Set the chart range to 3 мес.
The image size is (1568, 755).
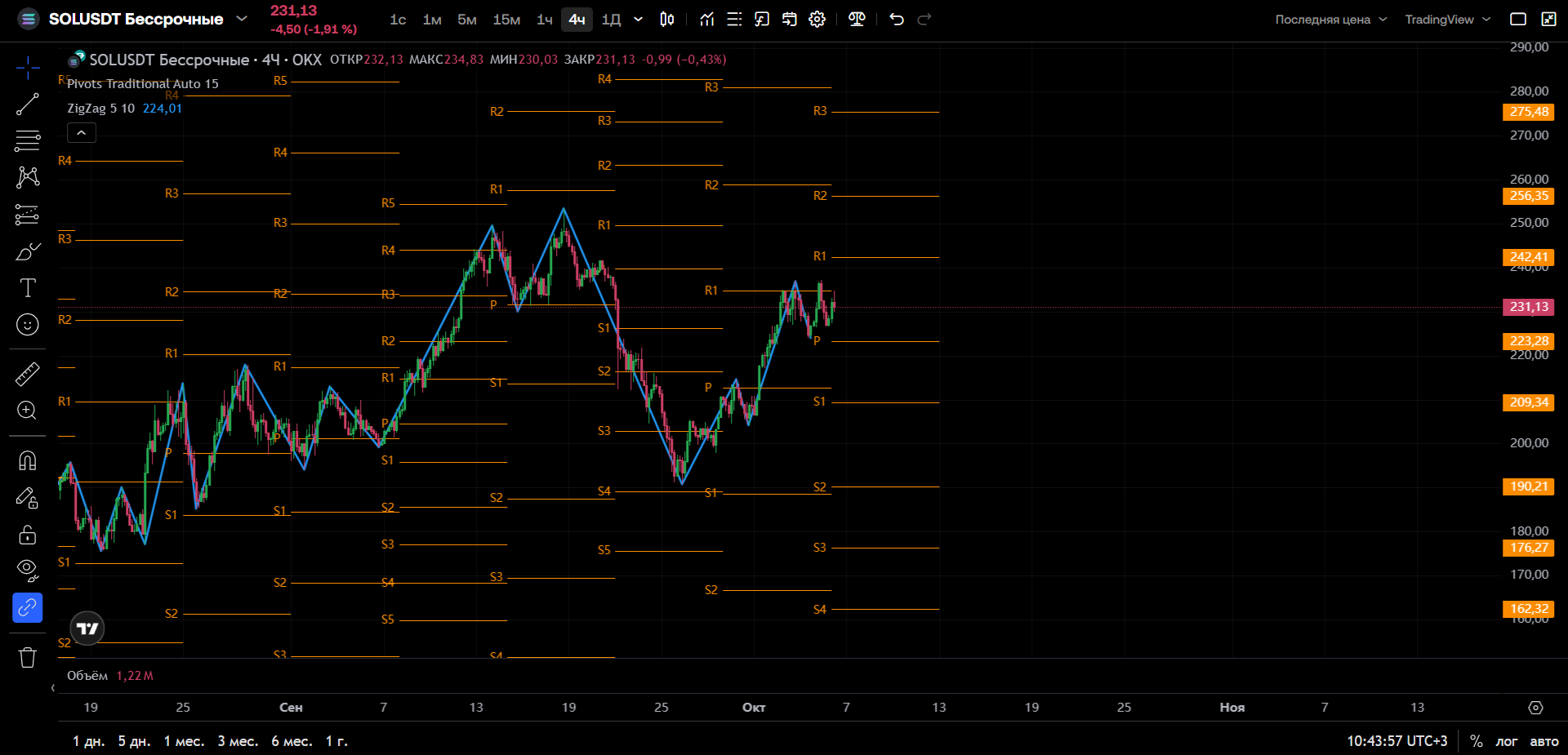[238, 741]
